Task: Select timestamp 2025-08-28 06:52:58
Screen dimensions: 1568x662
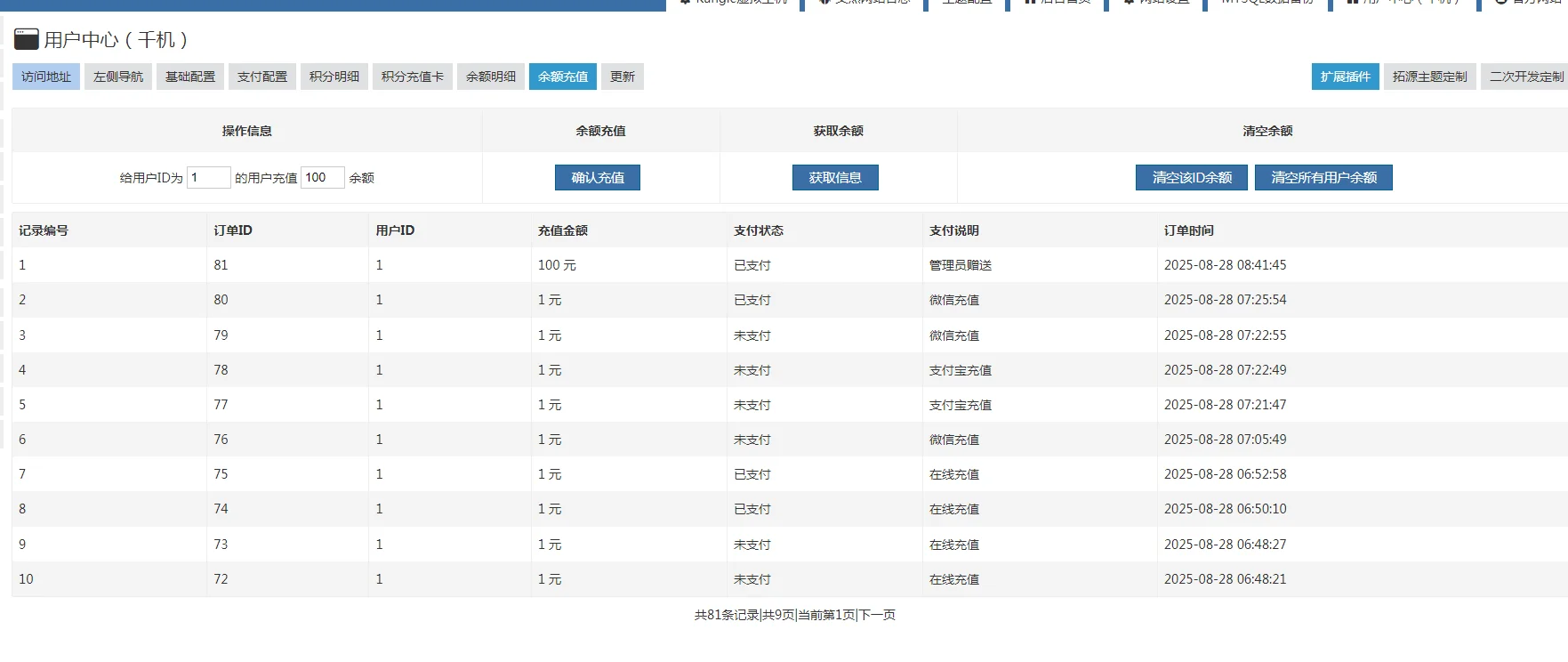Action: 1226,474
